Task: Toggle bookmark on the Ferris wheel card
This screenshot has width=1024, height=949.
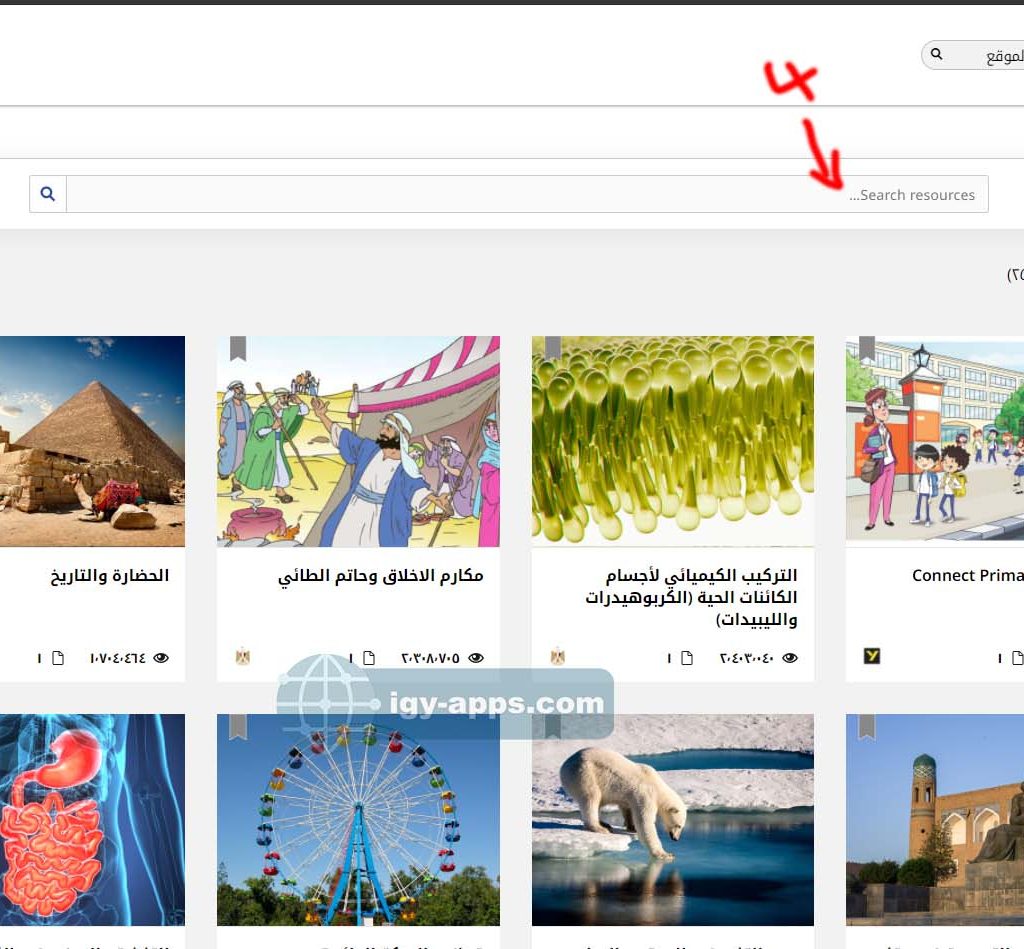Action: (x=238, y=726)
